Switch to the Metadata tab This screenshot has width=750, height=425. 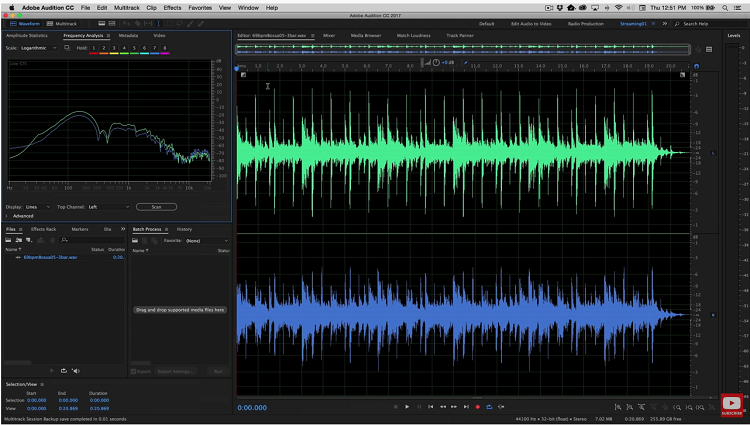128,35
